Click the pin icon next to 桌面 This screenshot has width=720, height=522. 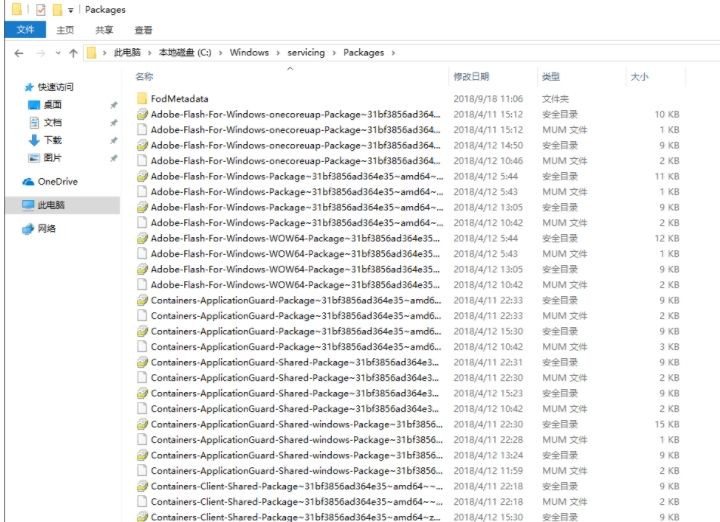pos(113,105)
